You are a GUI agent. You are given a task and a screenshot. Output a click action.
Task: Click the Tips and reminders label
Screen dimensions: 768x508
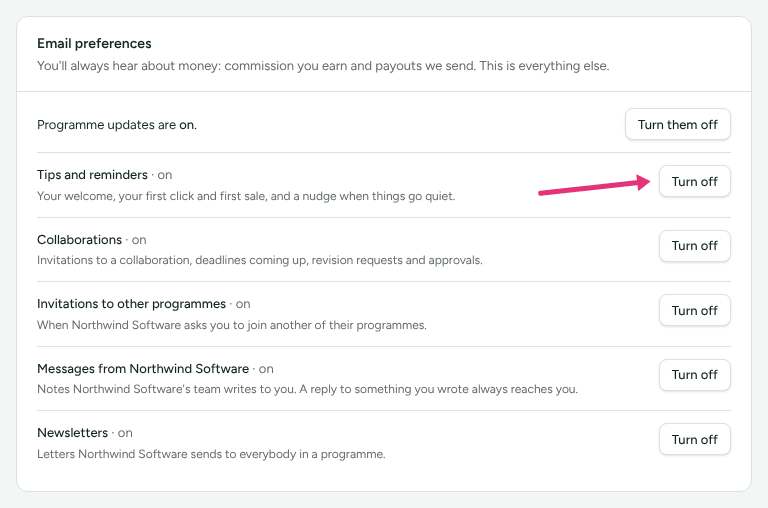tap(92, 175)
